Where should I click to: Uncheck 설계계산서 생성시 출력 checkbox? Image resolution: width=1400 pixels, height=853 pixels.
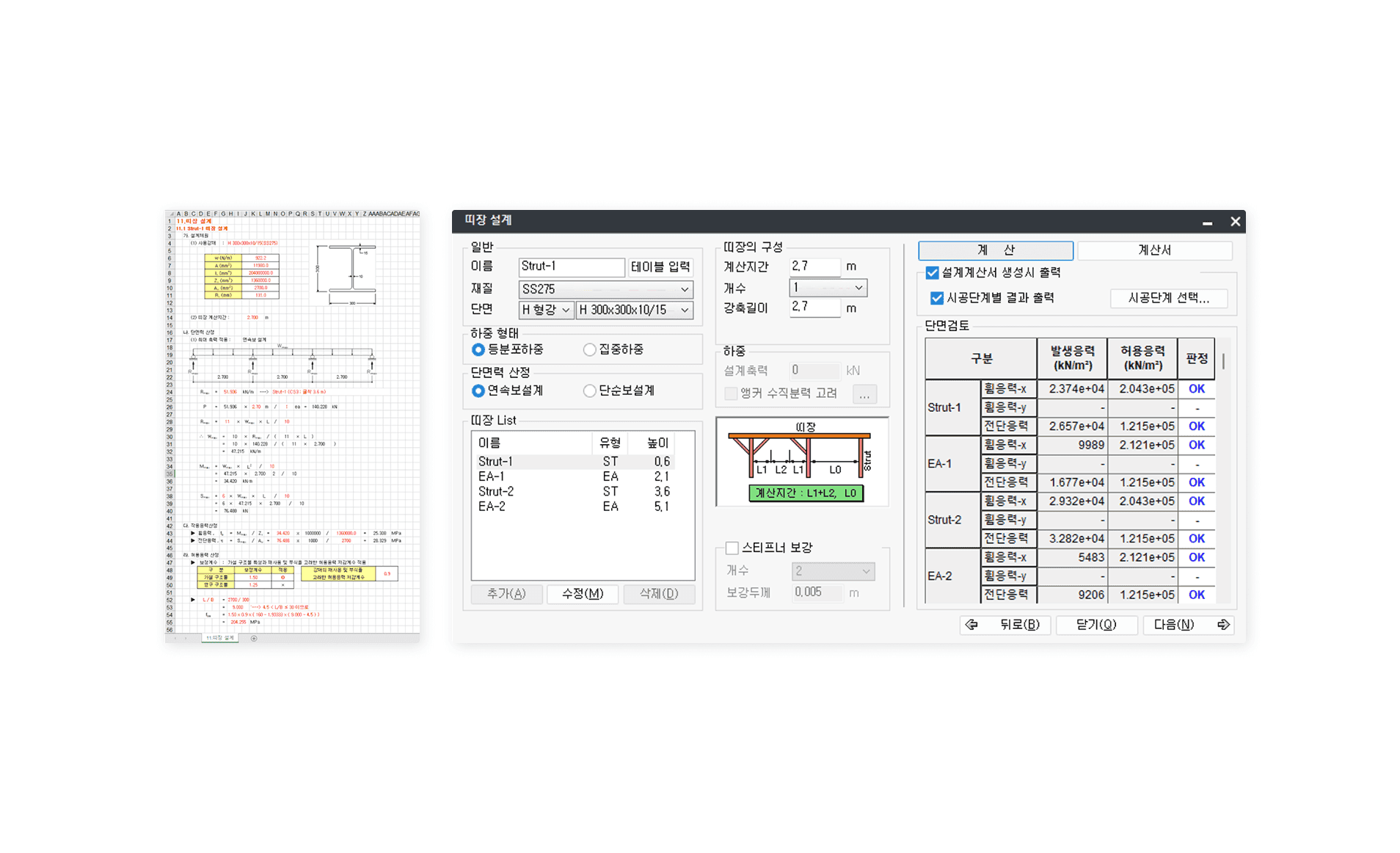pos(932,273)
